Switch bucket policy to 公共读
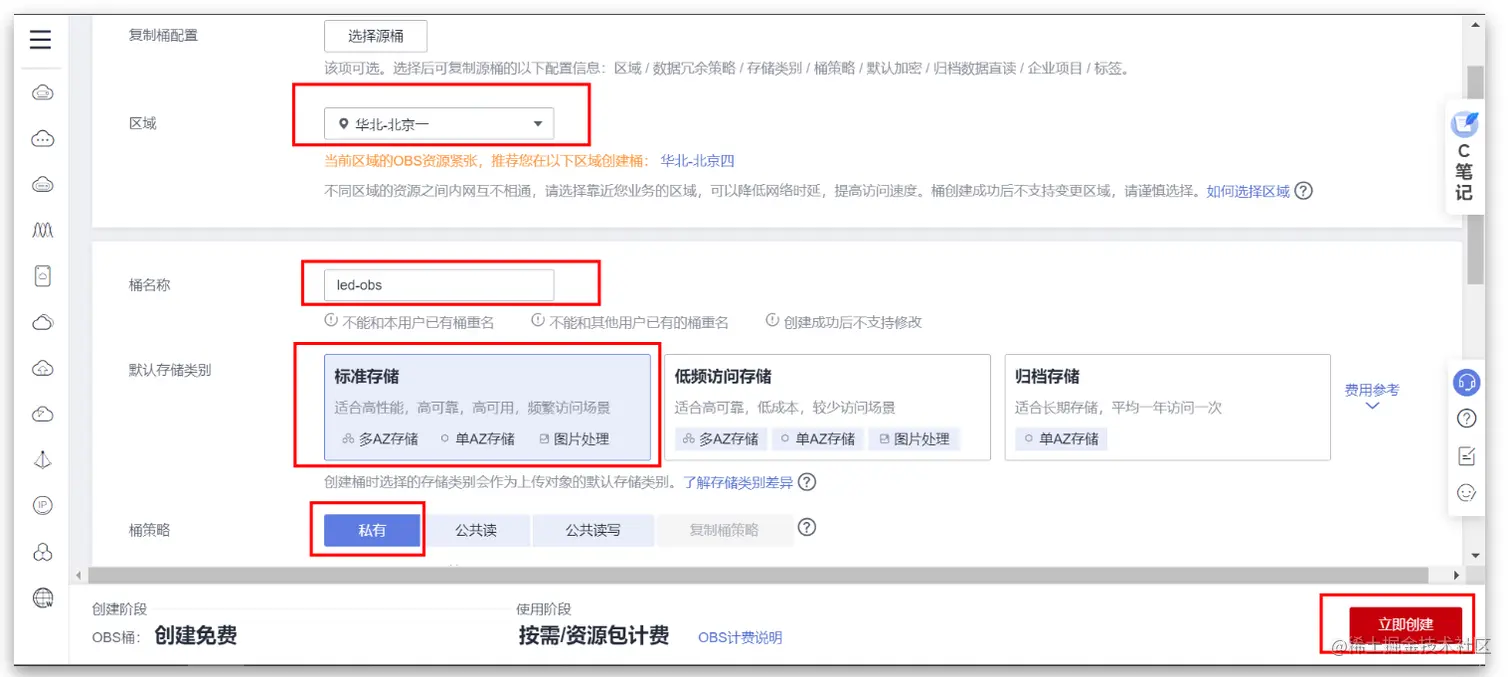The image size is (1512, 677). [478, 530]
